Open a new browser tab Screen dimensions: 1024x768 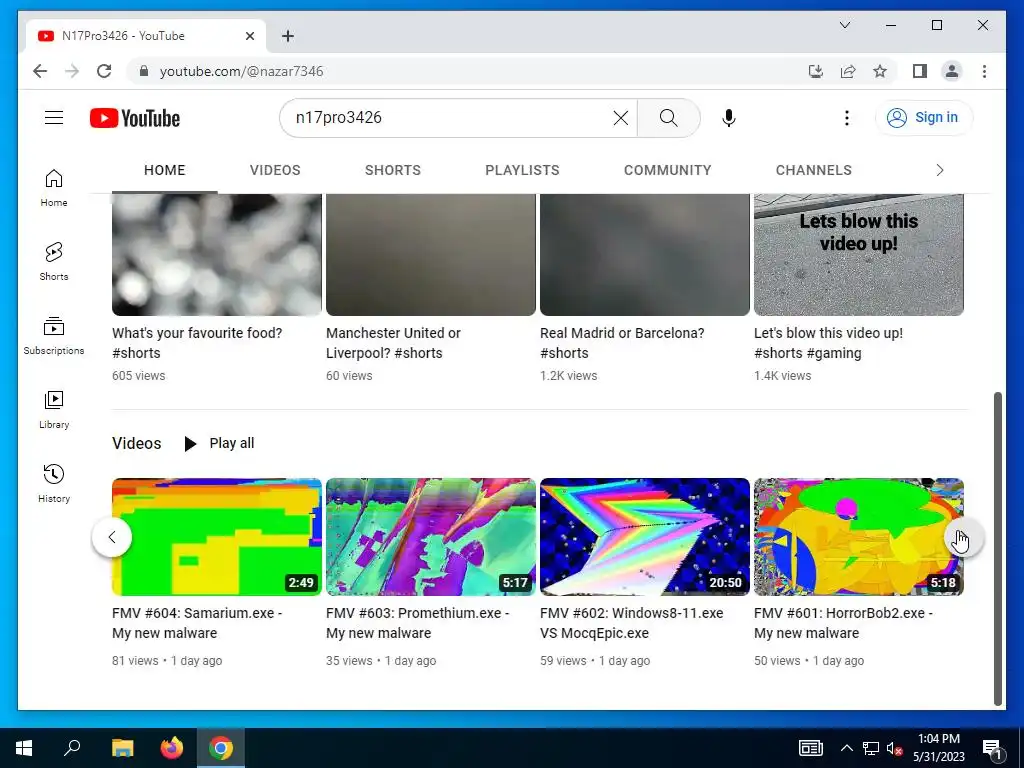[x=288, y=36]
